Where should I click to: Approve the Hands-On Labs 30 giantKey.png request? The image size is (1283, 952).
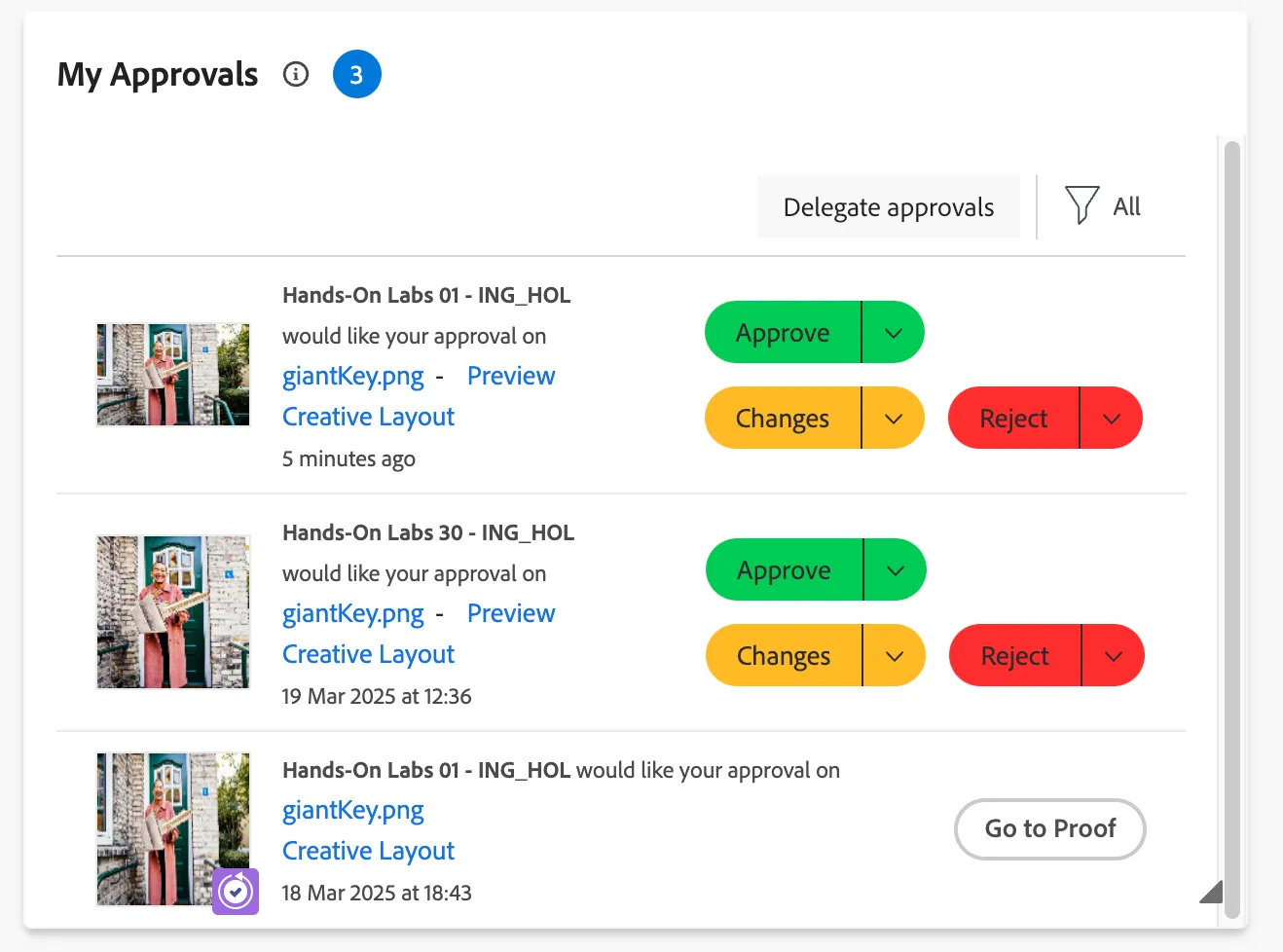(x=784, y=569)
